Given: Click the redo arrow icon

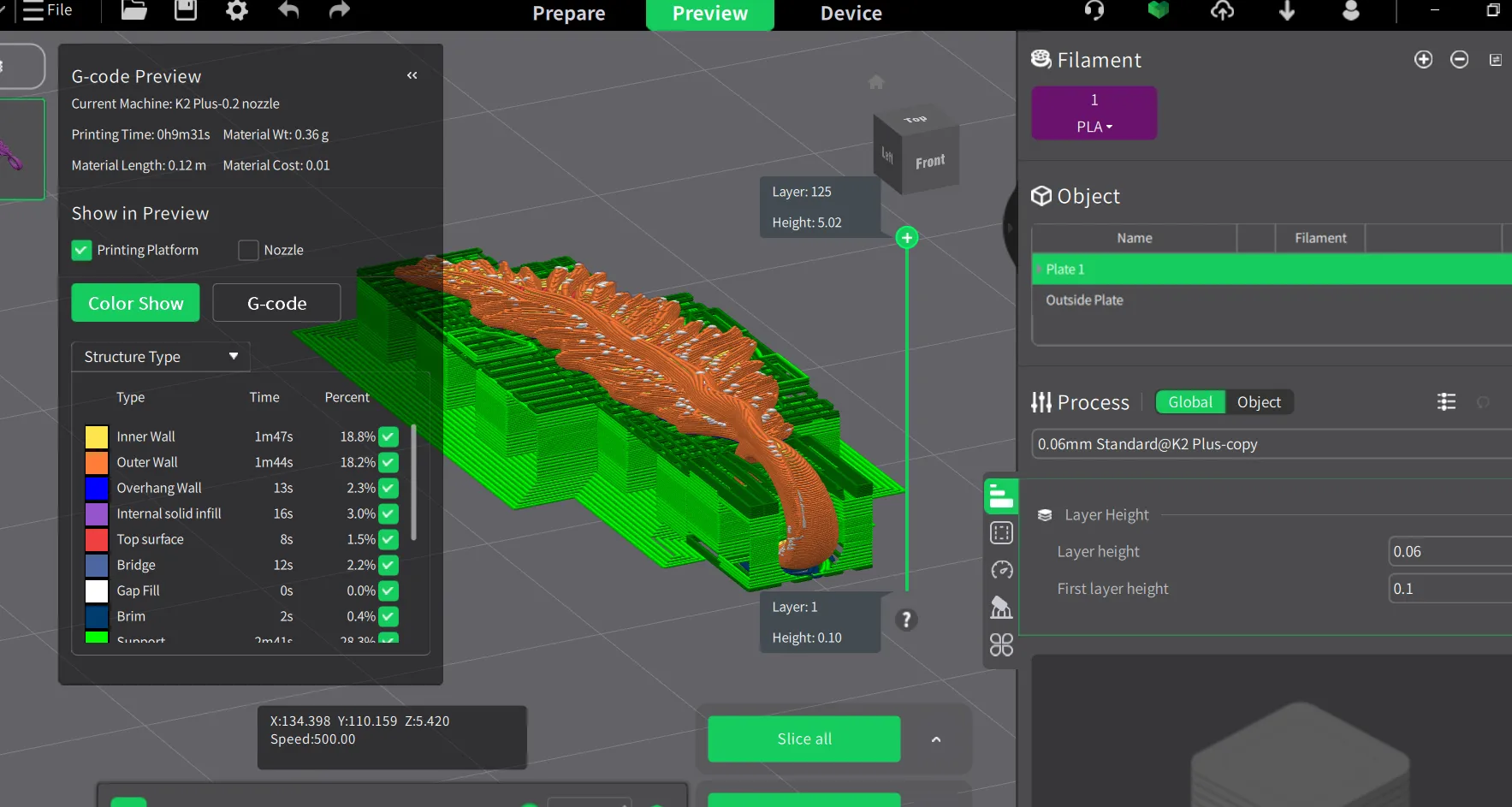Looking at the screenshot, I should coord(340,10).
